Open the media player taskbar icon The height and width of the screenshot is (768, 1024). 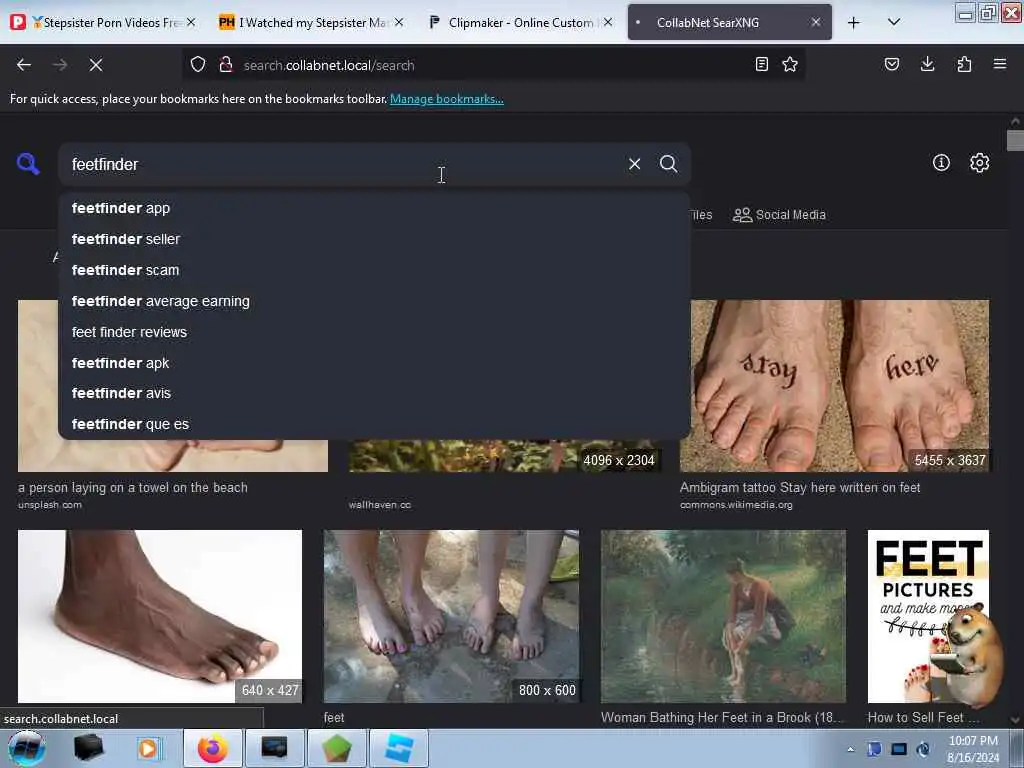pos(148,748)
